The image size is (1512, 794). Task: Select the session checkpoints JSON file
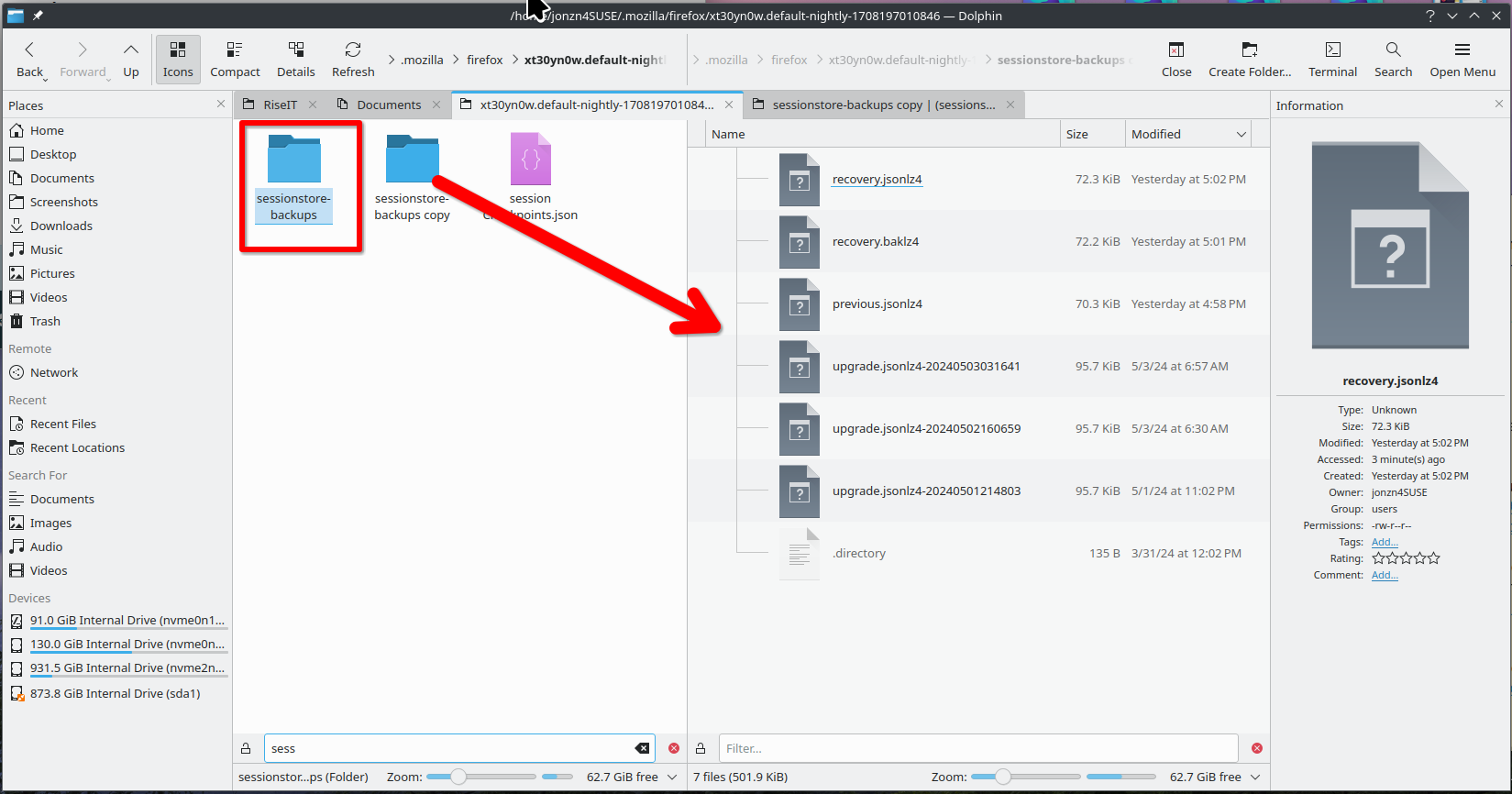tap(530, 179)
